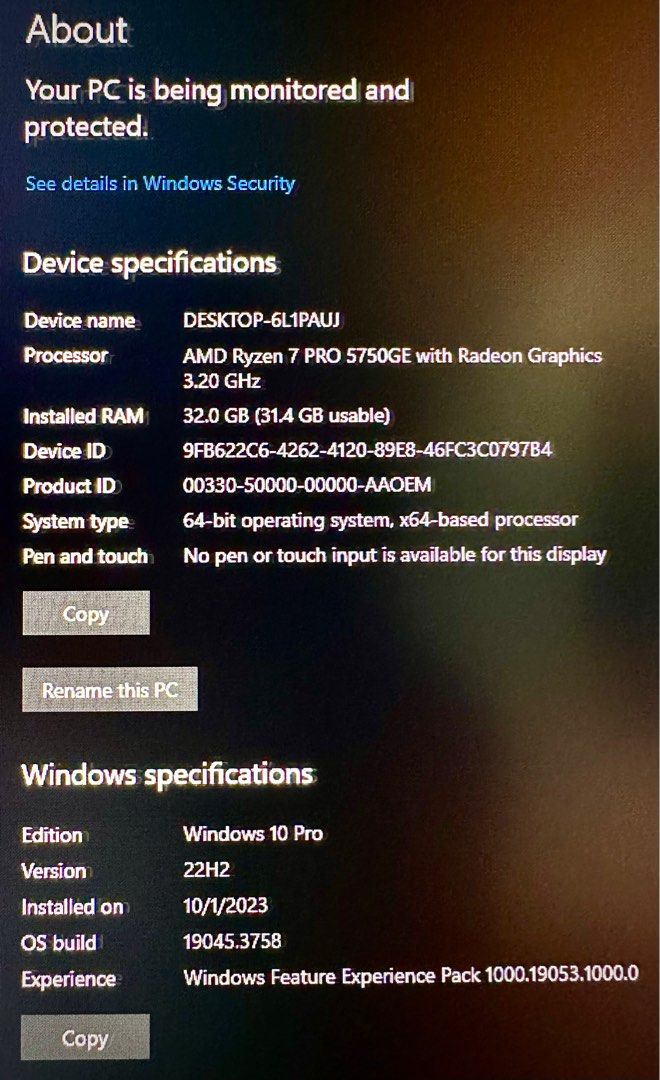
Task: Click the About page heading
Action: click(x=77, y=30)
